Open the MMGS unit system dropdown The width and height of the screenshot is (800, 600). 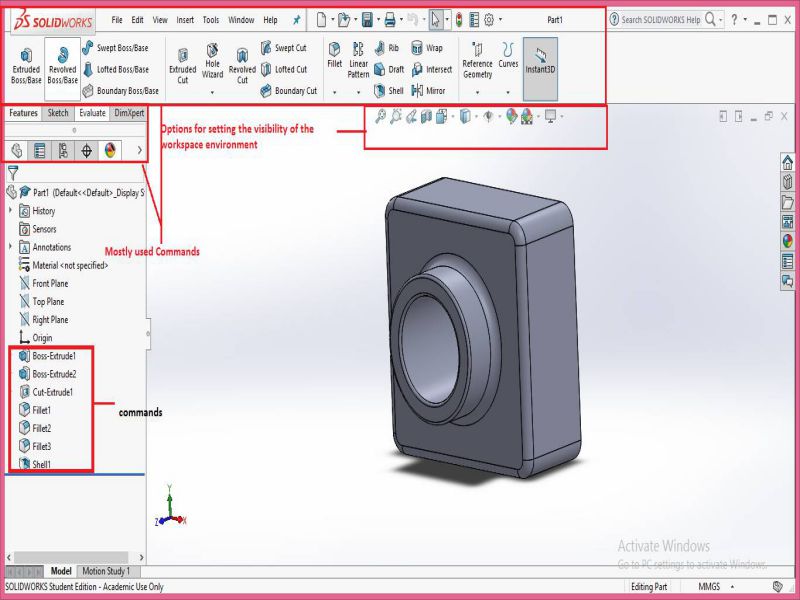tap(733, 587)
